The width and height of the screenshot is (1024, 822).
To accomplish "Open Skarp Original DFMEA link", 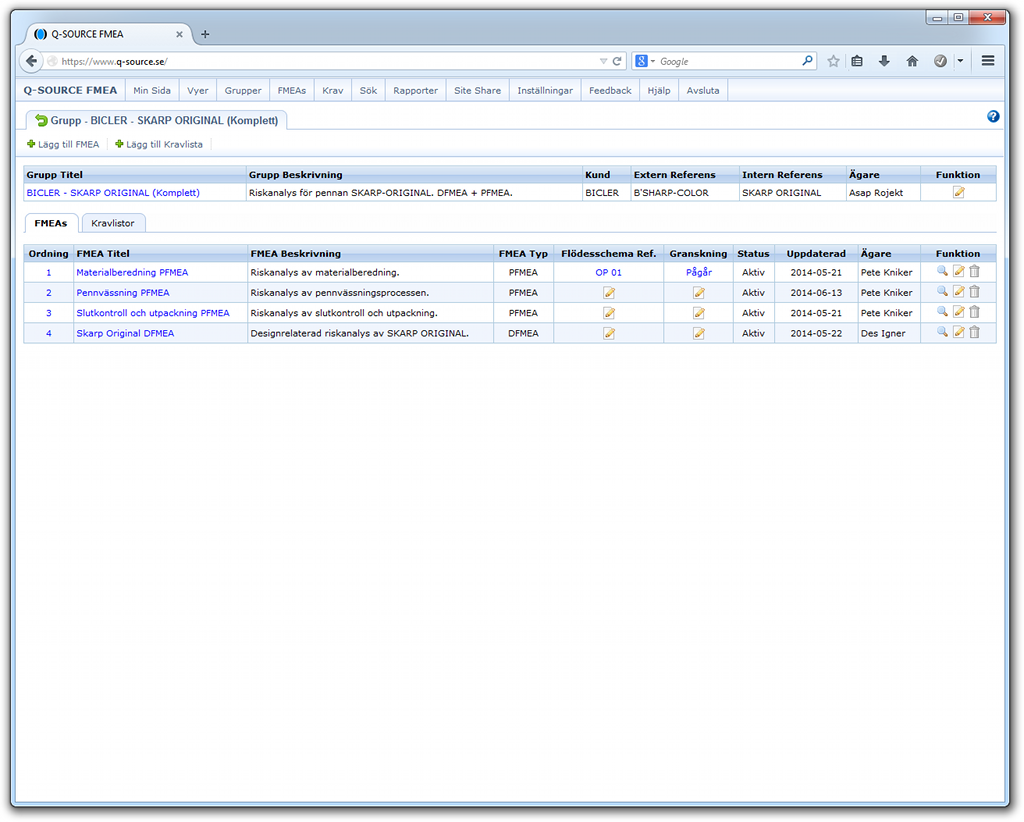I will click(125, 333).
